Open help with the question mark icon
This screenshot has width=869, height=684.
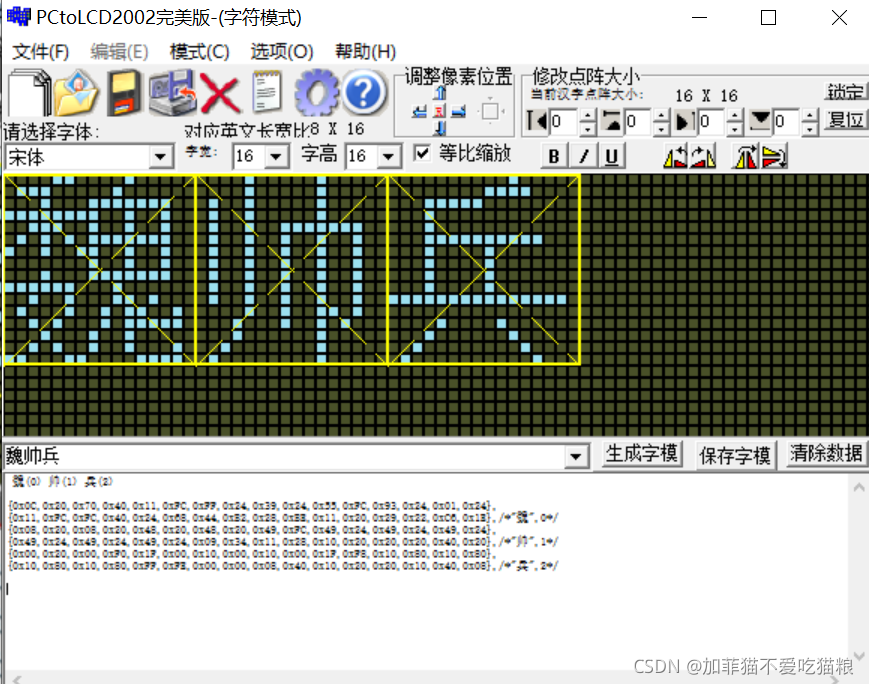point(364,92)
